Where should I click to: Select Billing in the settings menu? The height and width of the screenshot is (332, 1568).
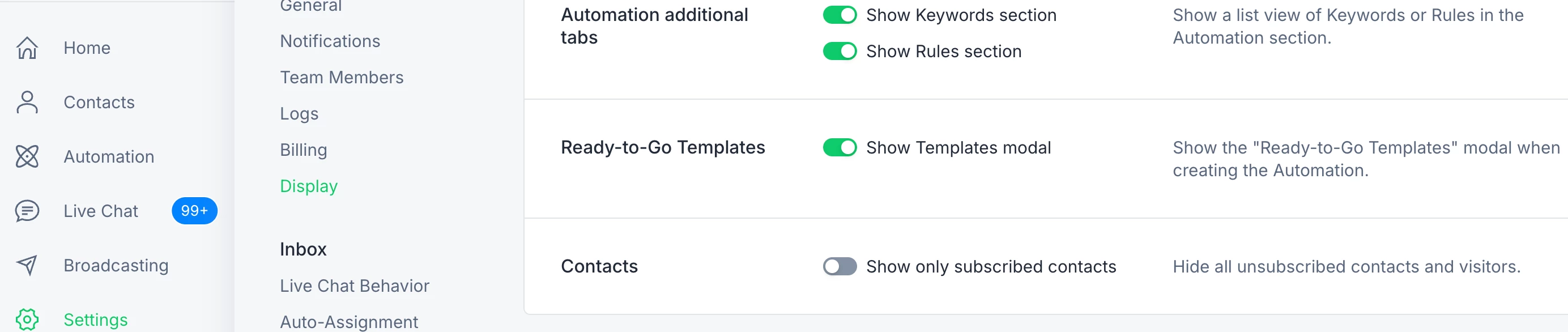(x=303, y=150)
